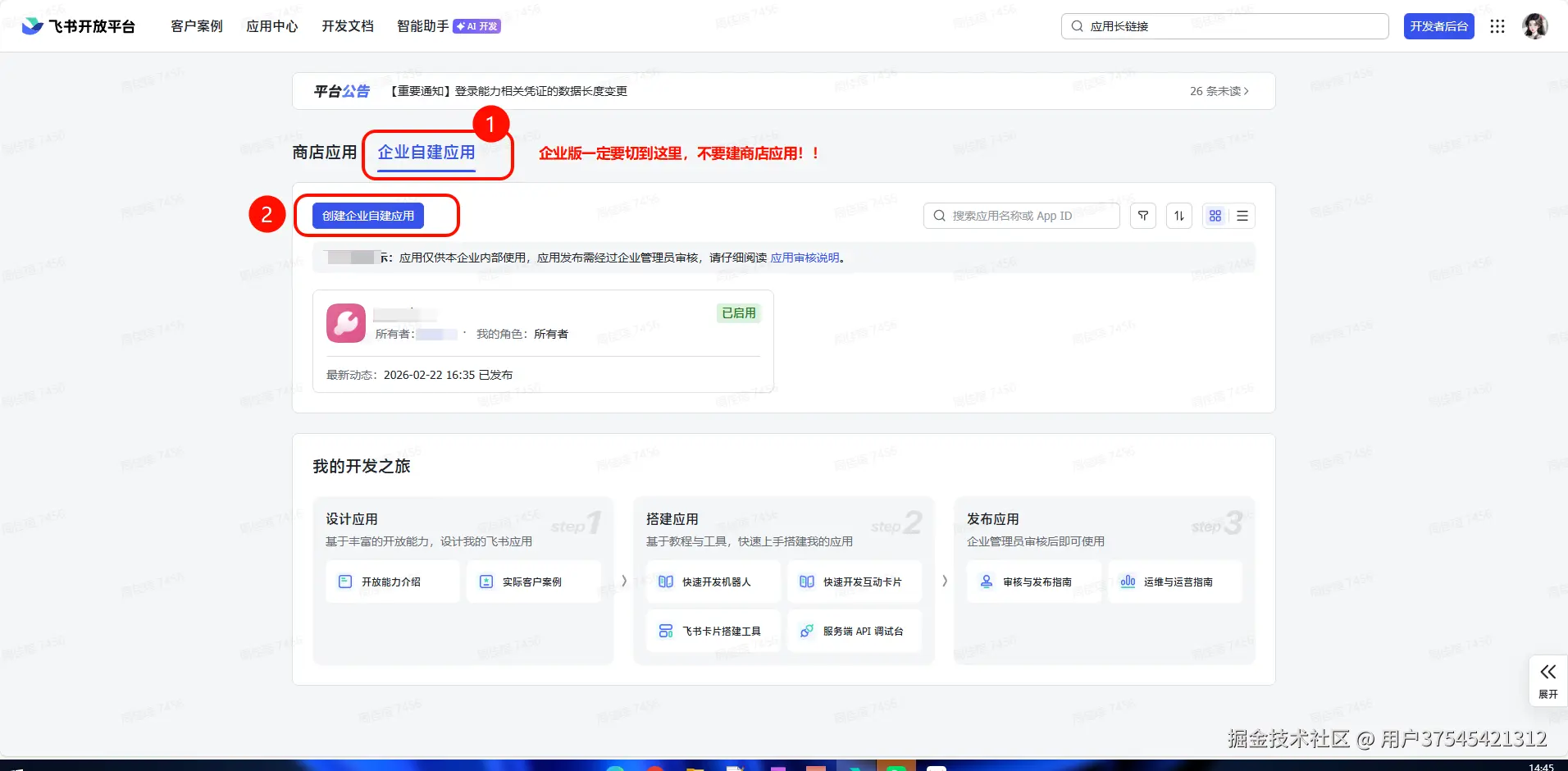Focus the top search field 应用长链接

(1225, 26)
